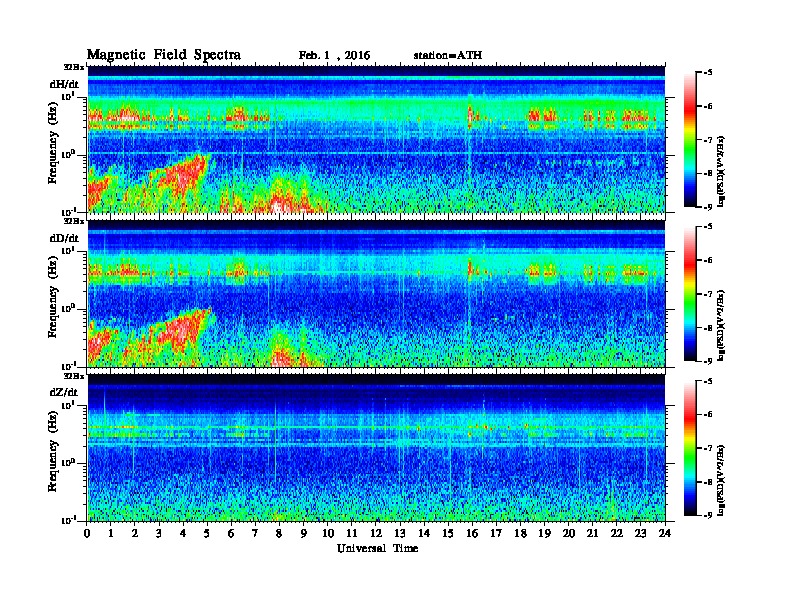Click the "Magnetic Field Spectra" title
The image size is (792, 612).
(164, 55)
